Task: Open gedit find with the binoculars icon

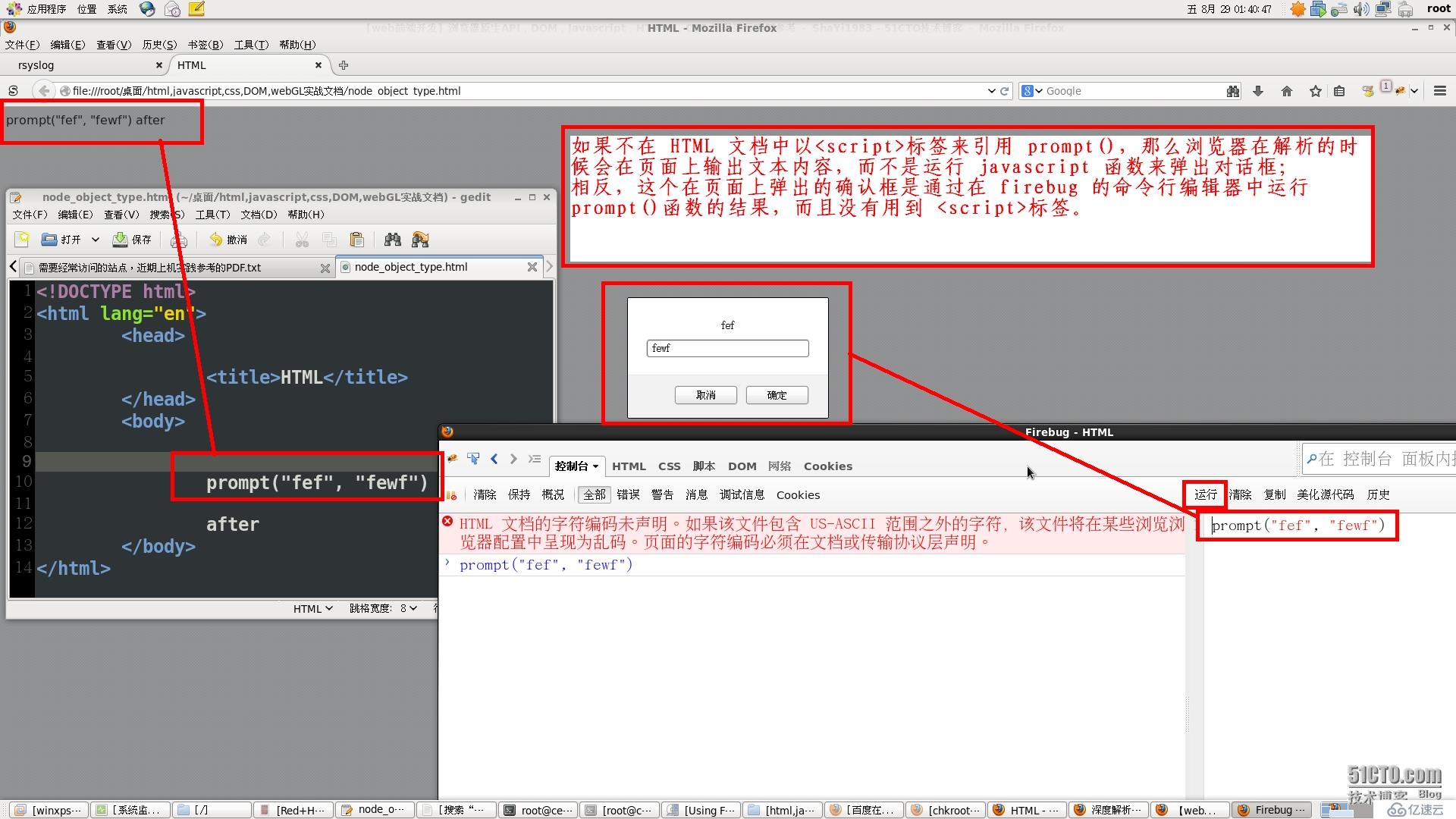Action: (392, 240)
